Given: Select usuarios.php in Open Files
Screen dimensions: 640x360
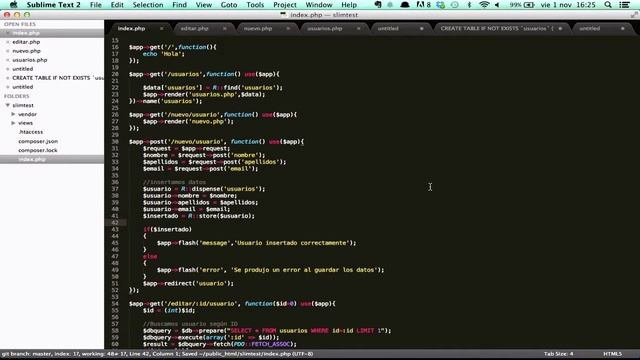Looking at the screenshot, I should tap(30, 60).
